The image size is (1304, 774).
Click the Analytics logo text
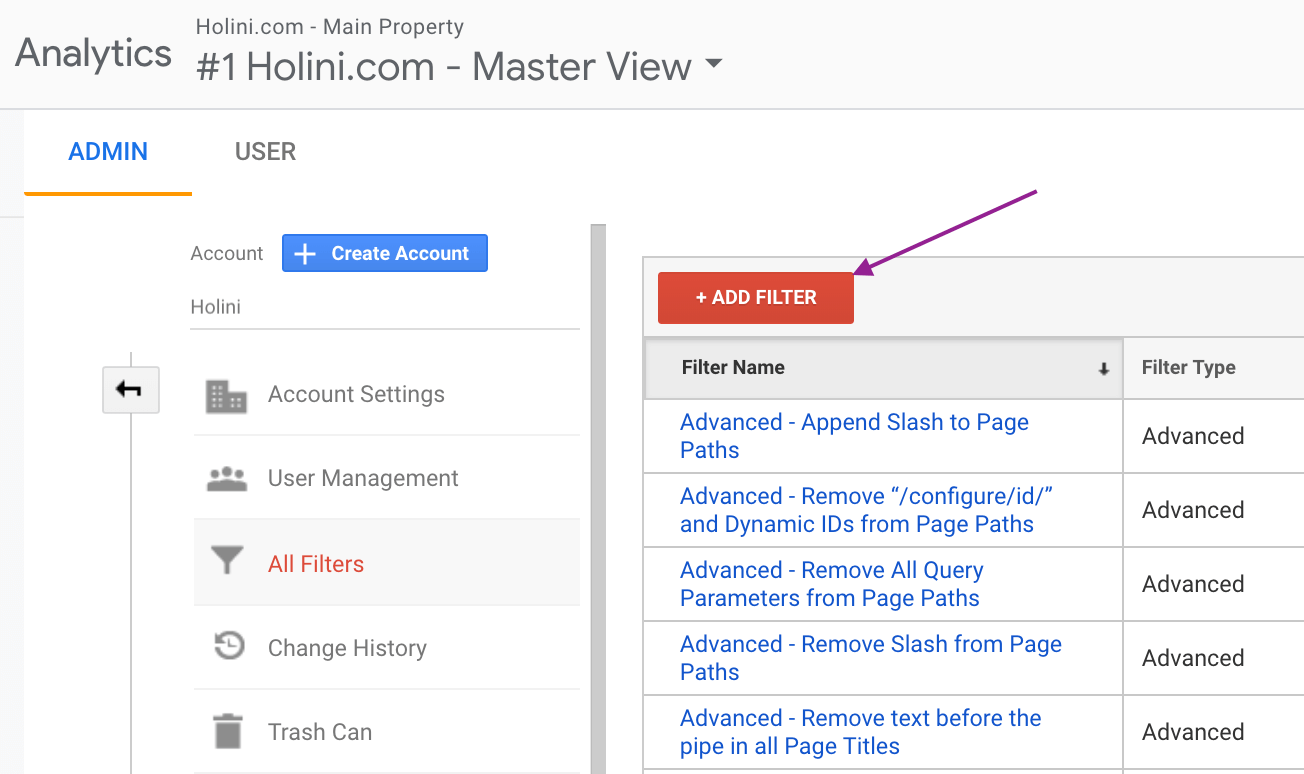(x=94, y=52)
